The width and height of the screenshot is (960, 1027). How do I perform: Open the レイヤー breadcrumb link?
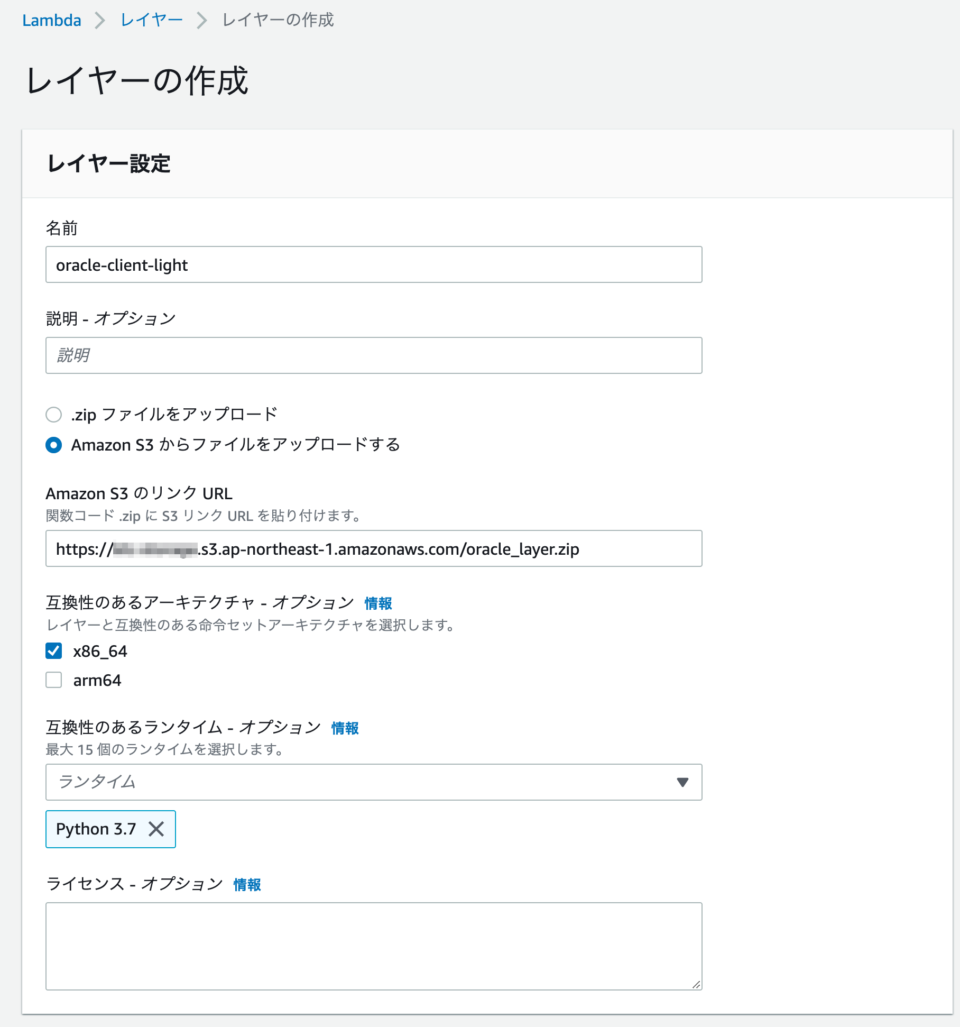(151, 19)
